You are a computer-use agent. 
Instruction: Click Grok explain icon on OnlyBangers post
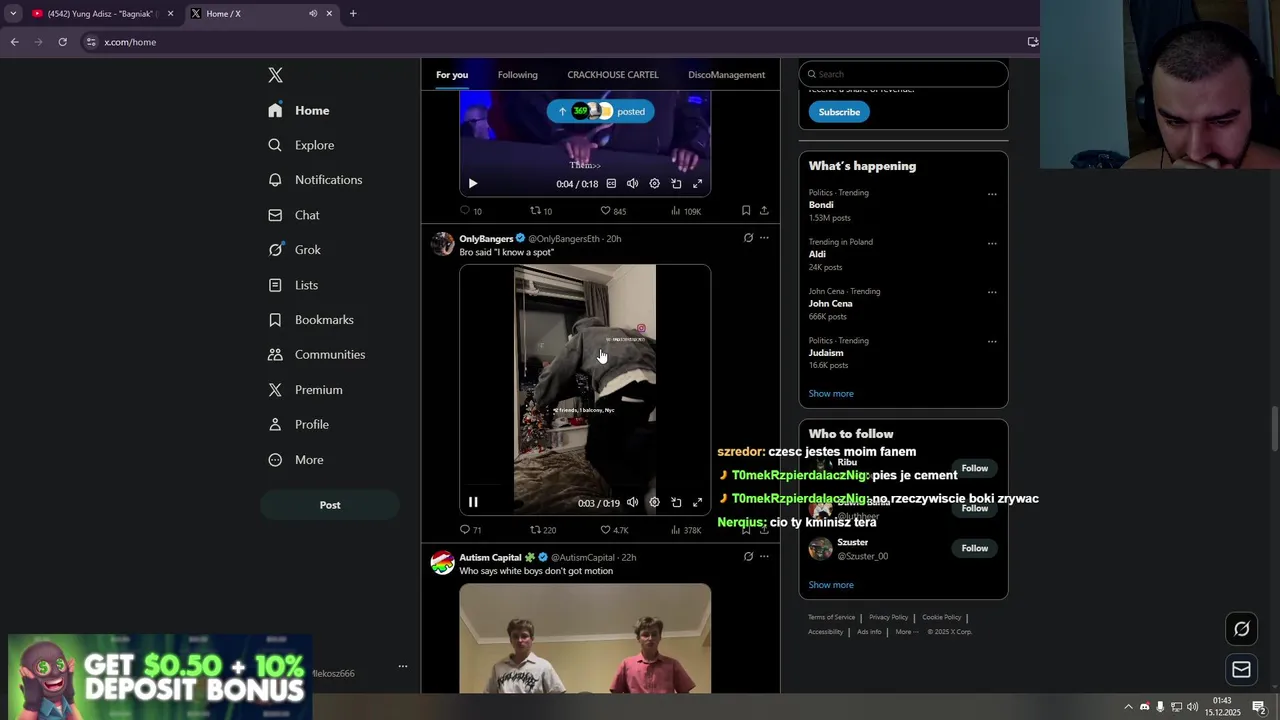coord(748,238)
